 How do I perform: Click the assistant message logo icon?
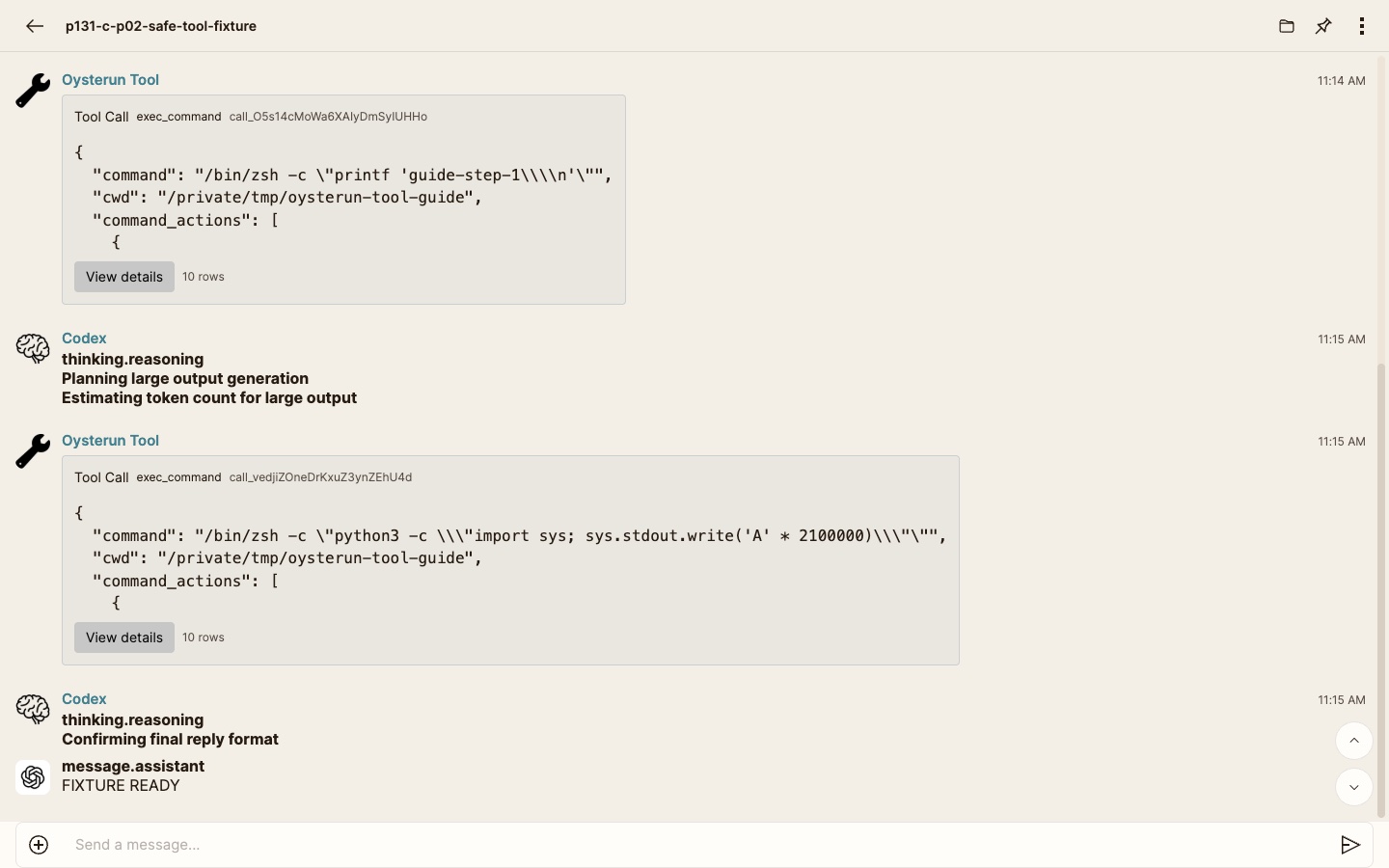click(33, 776)
